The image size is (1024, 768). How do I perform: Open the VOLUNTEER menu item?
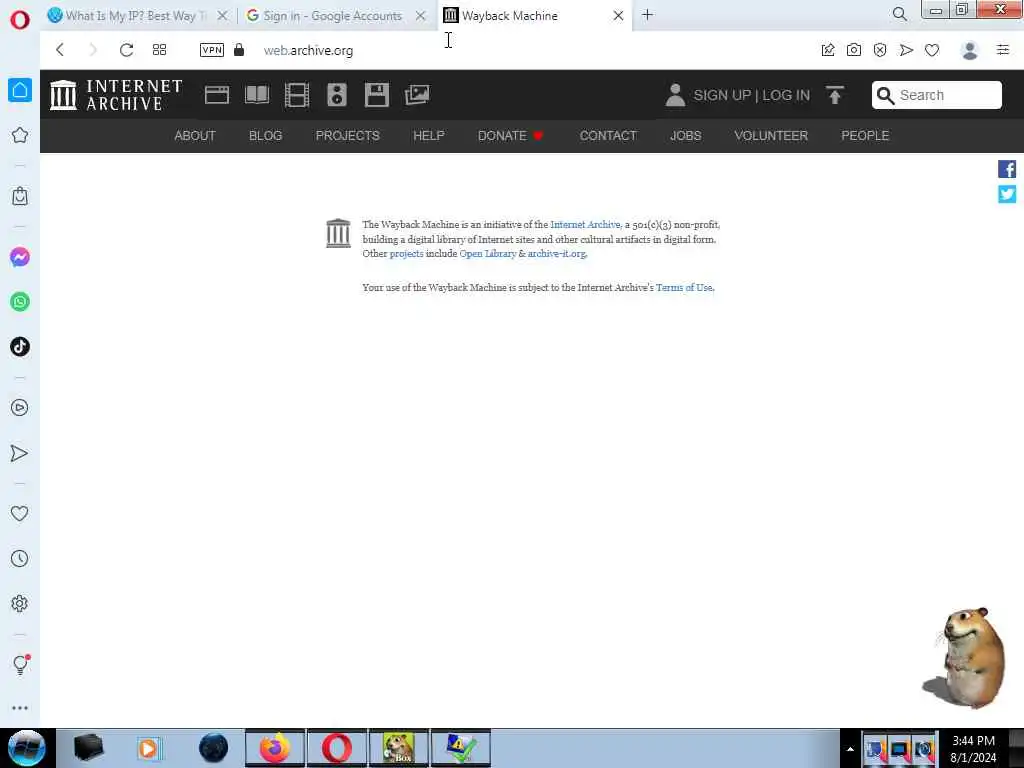(x=771, y=136)
